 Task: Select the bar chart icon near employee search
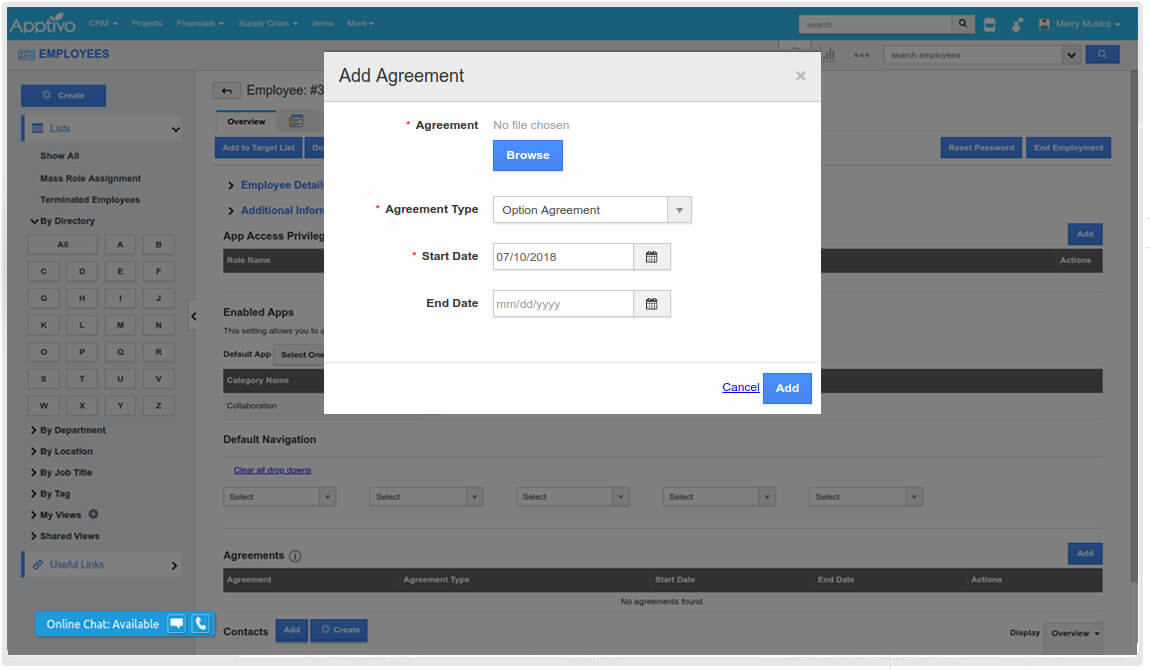[831, 54]
